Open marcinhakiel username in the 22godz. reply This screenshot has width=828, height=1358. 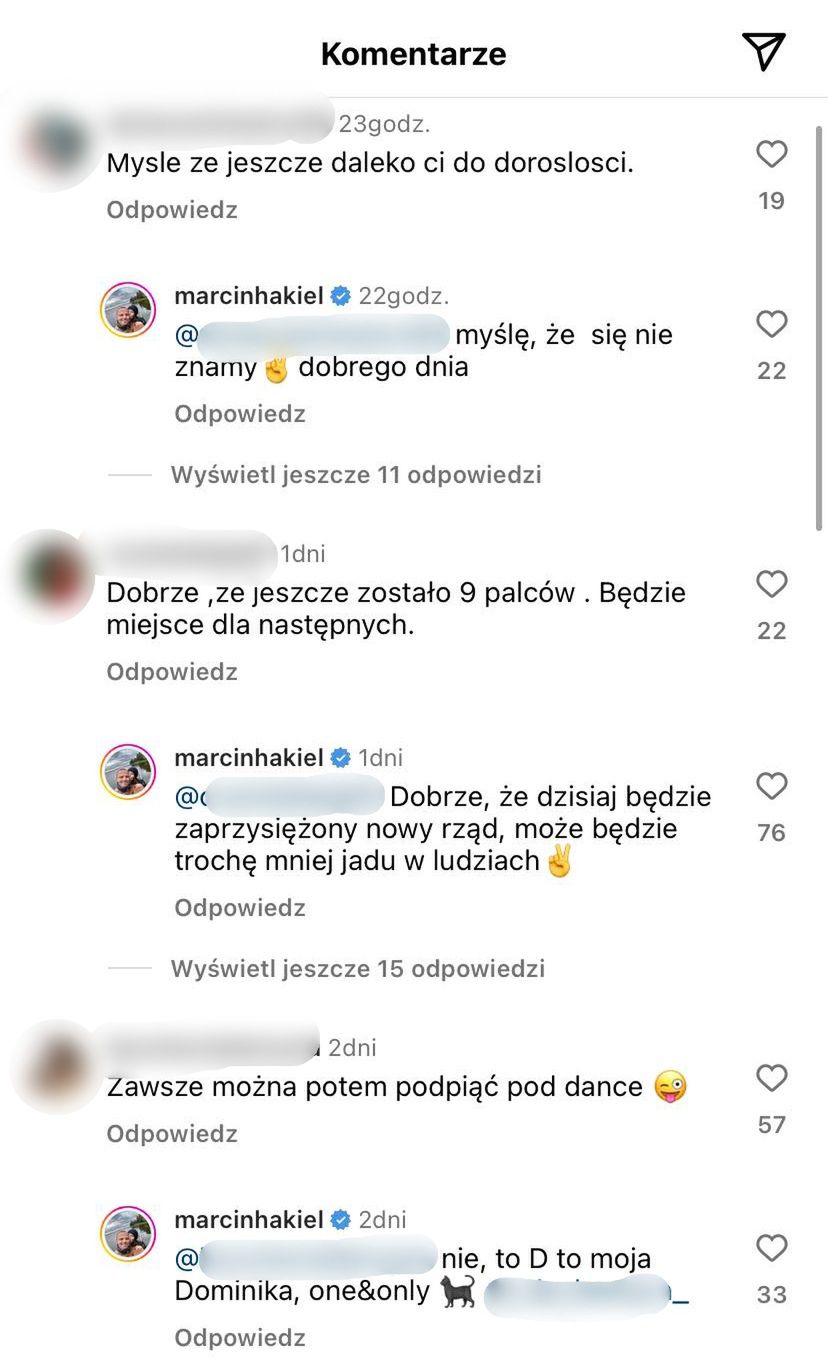coord(249,296)
